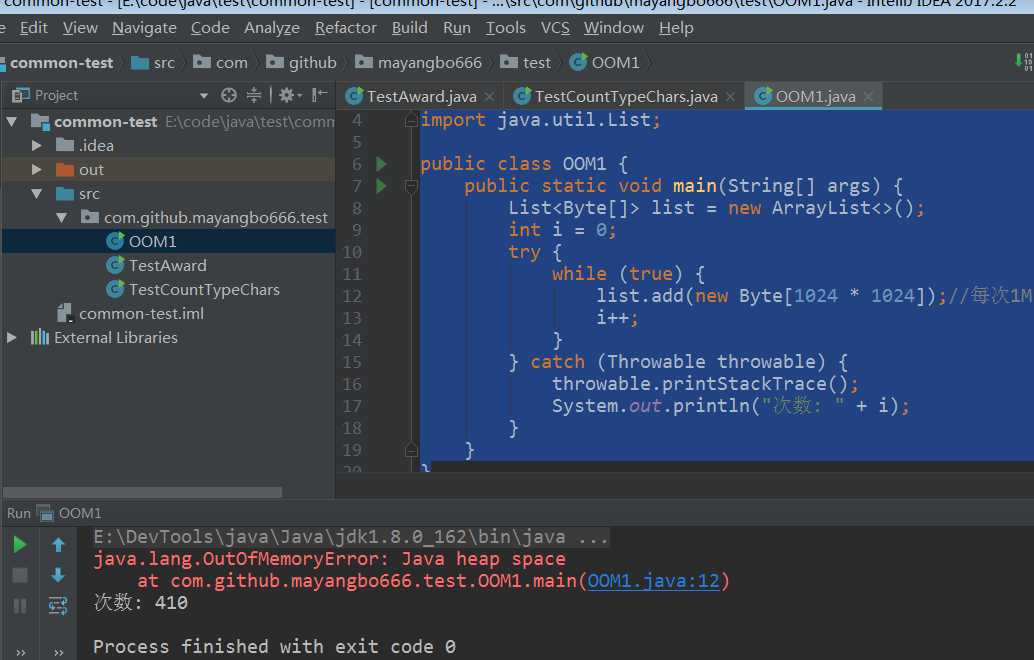This screenshot has height=660, width=1034.
Task: Open the Refactor menu
Action: 346,28
